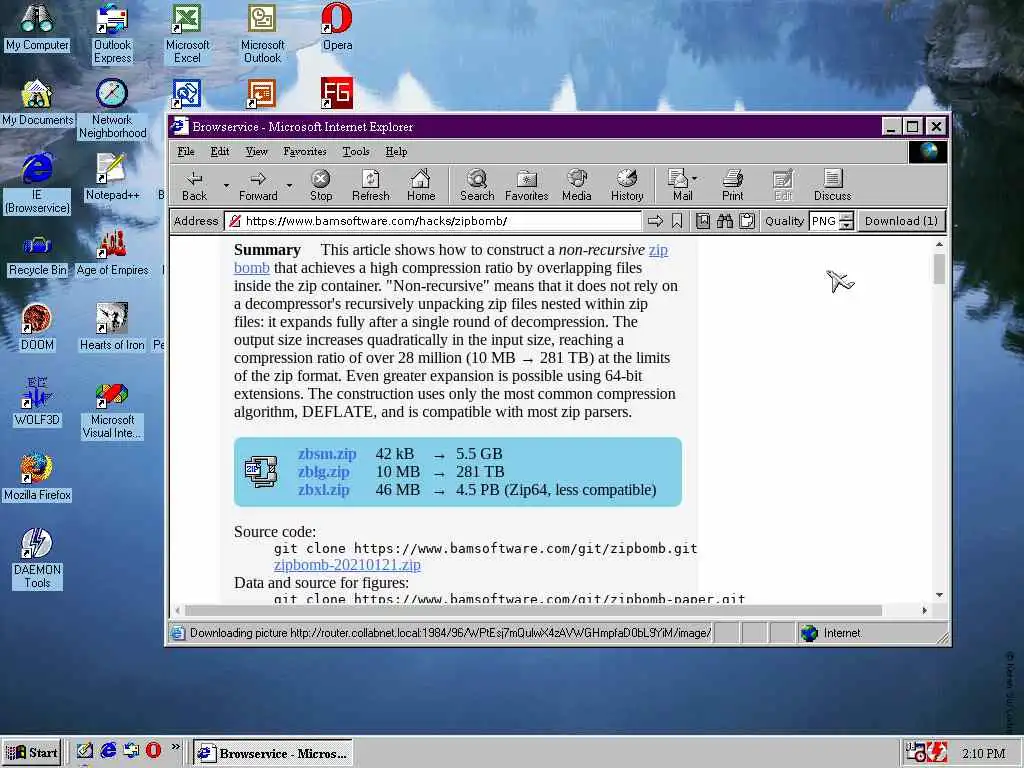Viewport: 1024px width, 768px height.
Task: Decrease the Quality stepper value
Action: click(x=846, y=226)
